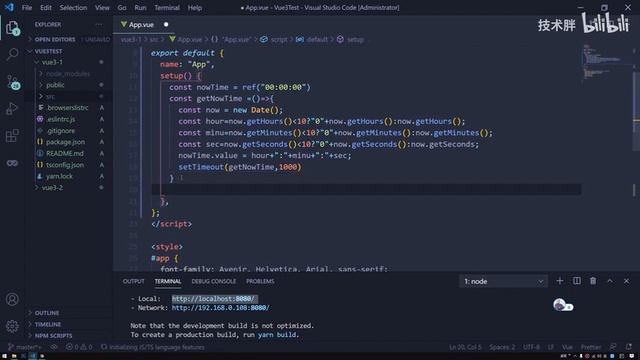Collapse the VUE3TEST workspace root
640x360 pixels.
point(48,51)
